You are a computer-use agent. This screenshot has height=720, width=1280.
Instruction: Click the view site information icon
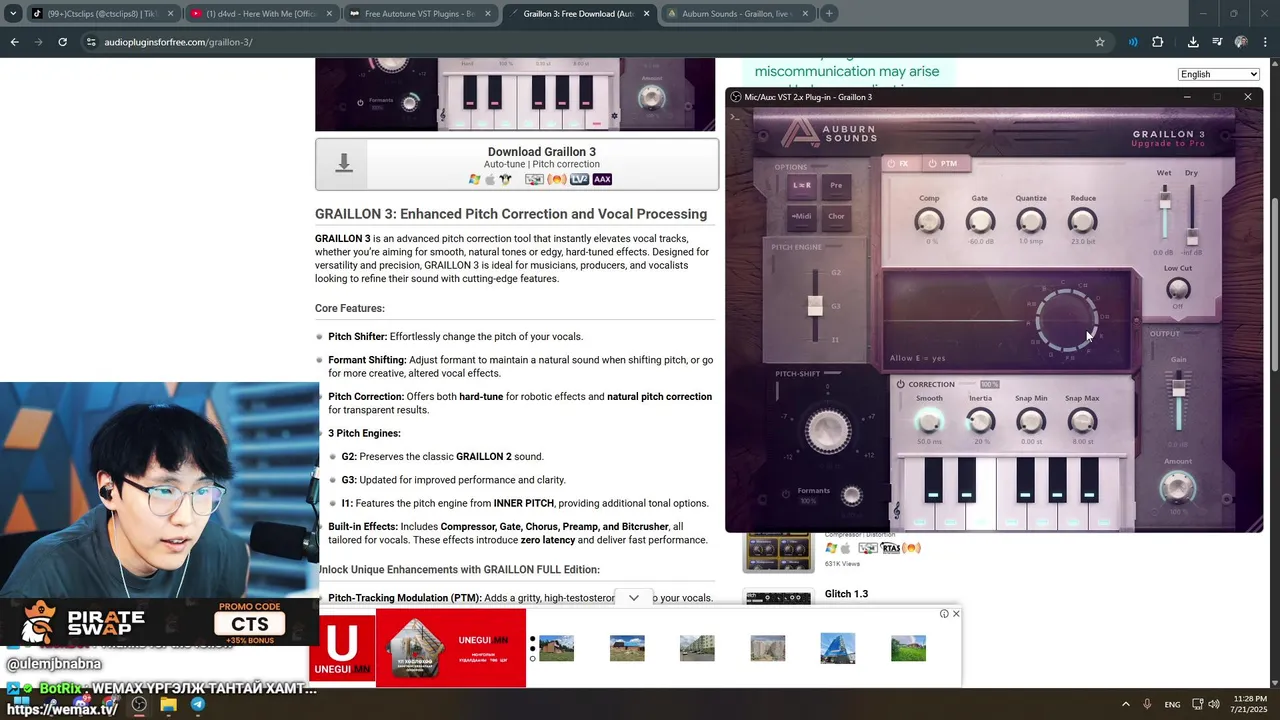90,42
